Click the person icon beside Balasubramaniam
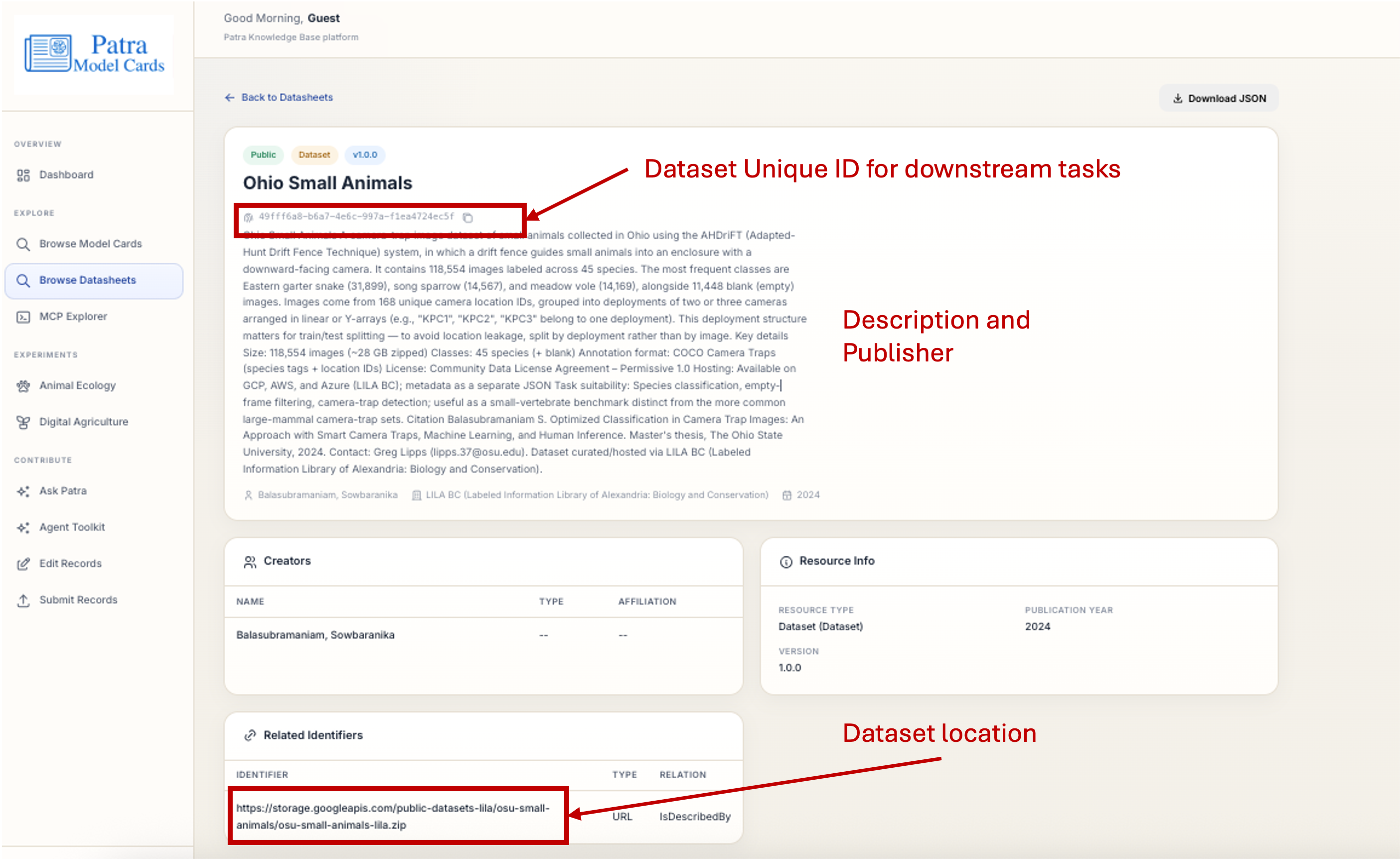The width and height of the screenshot is (1400, 859). point(248,495)
